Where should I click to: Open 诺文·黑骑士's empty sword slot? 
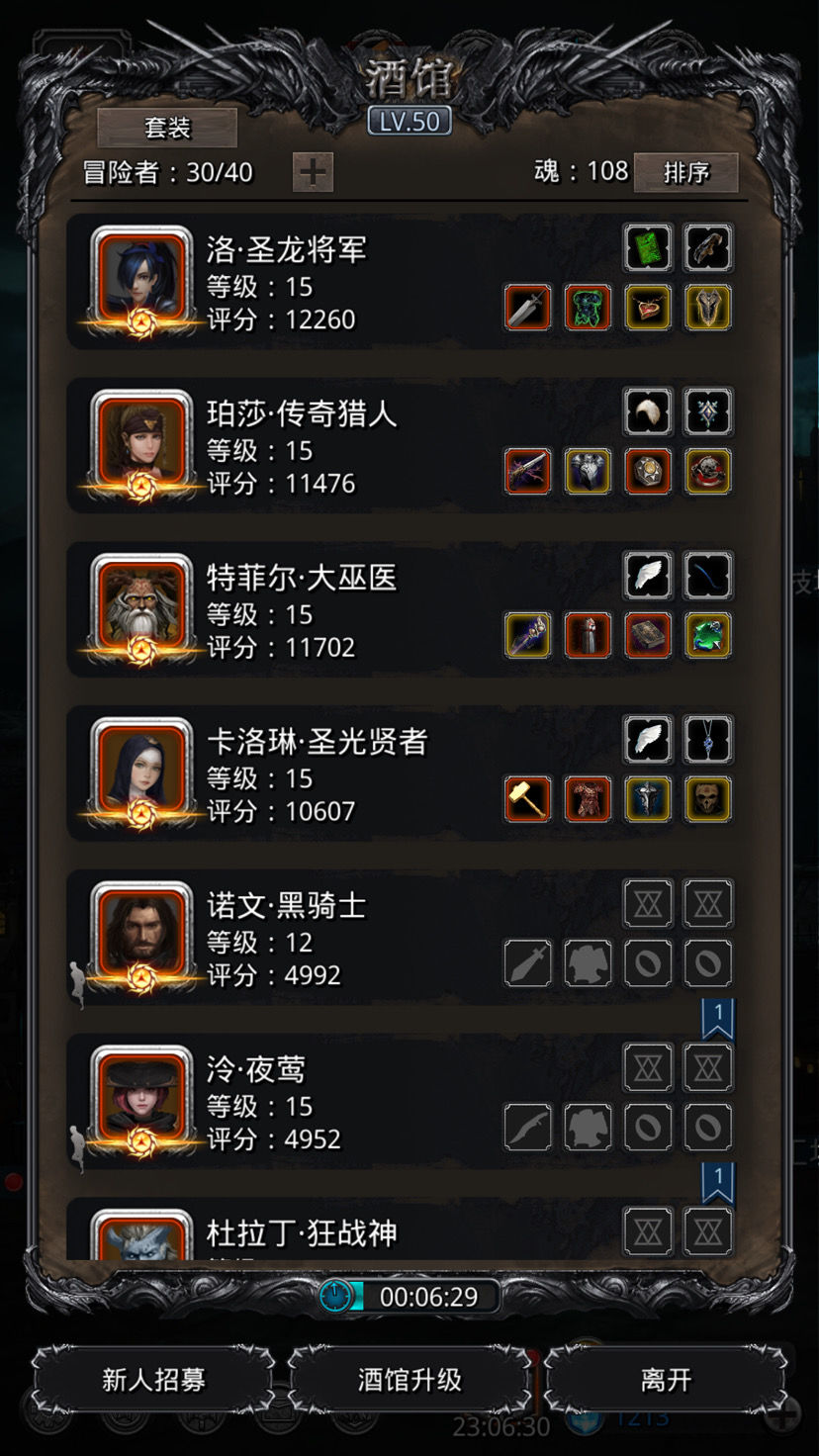pos(528,963)
